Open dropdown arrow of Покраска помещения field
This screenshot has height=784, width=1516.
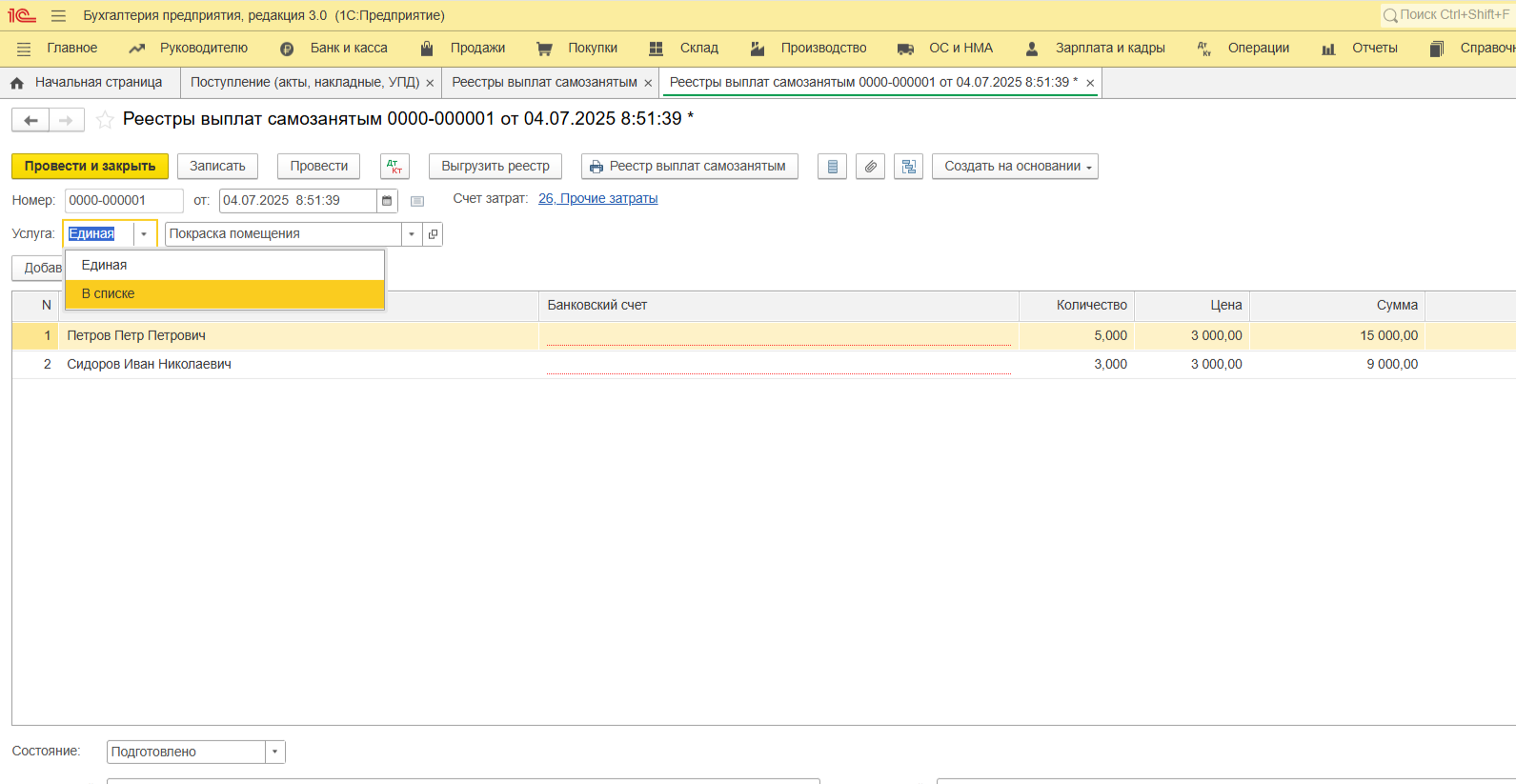[412, 234]
